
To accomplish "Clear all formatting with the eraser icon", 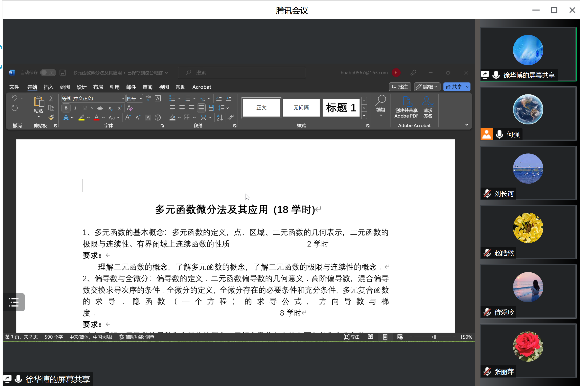I will click(130, 108).
